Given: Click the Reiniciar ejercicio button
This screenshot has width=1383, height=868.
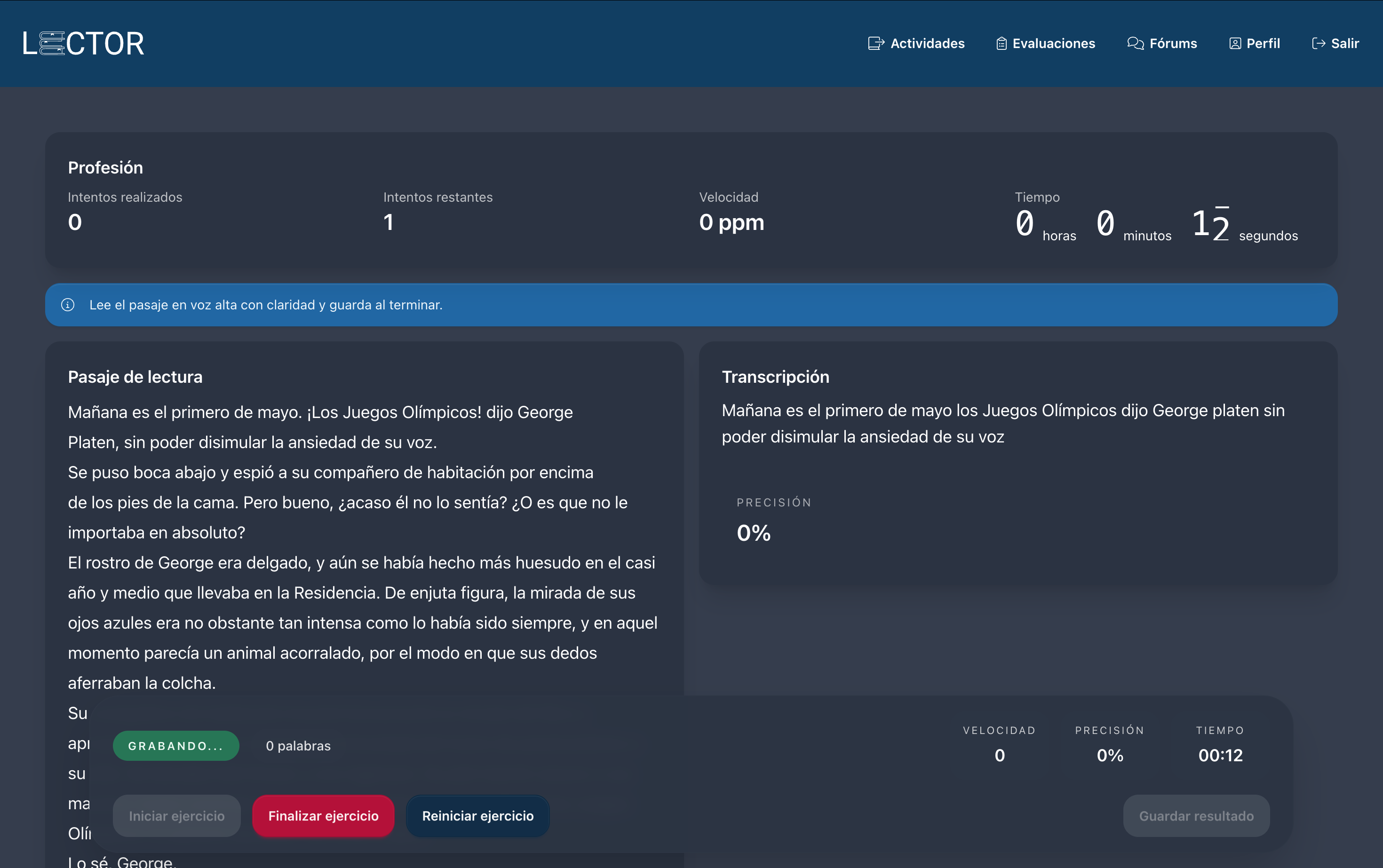Looking at the screenshot, I should [x=478, y=816].
